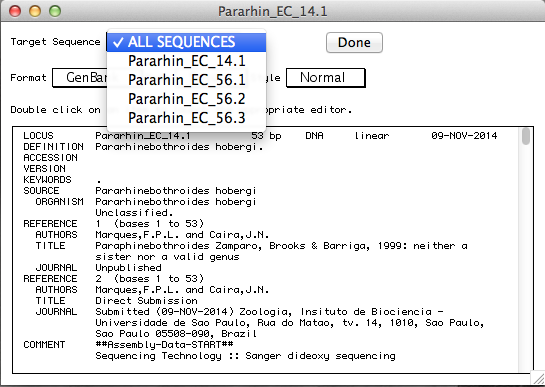Click the ACCESSION field label

click(x=50, y=158)
